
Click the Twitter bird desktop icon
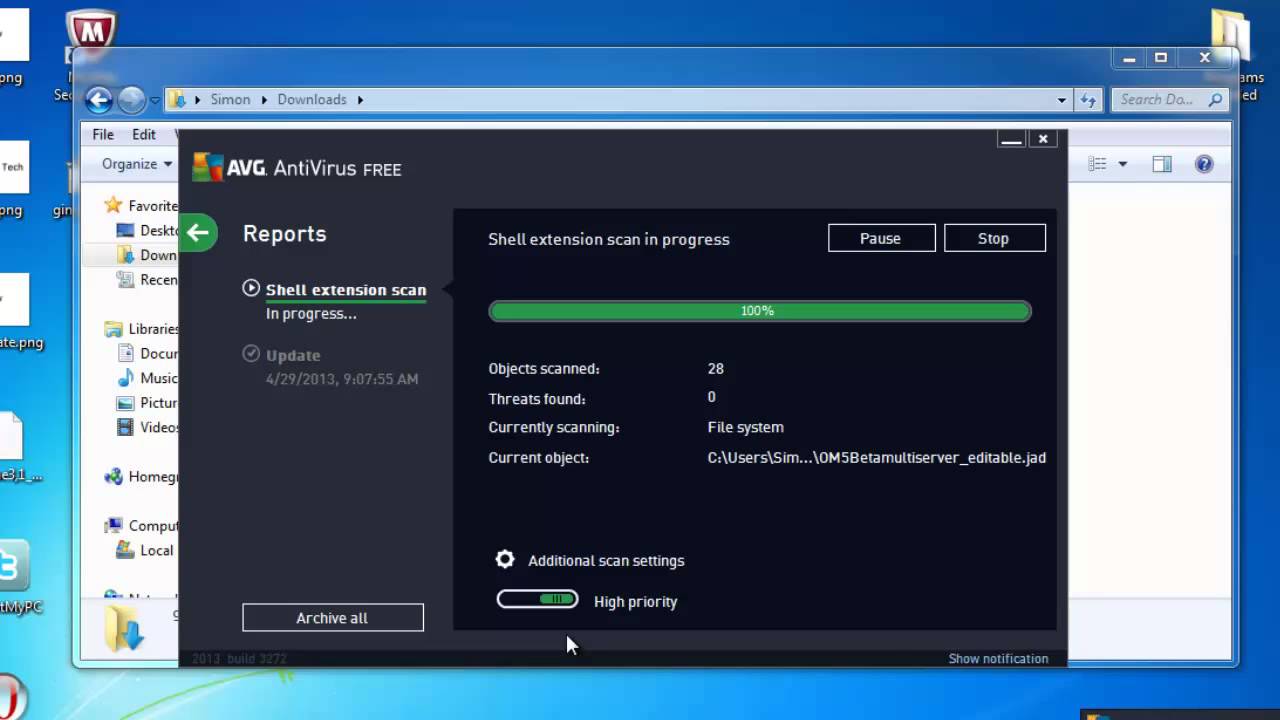12,566
